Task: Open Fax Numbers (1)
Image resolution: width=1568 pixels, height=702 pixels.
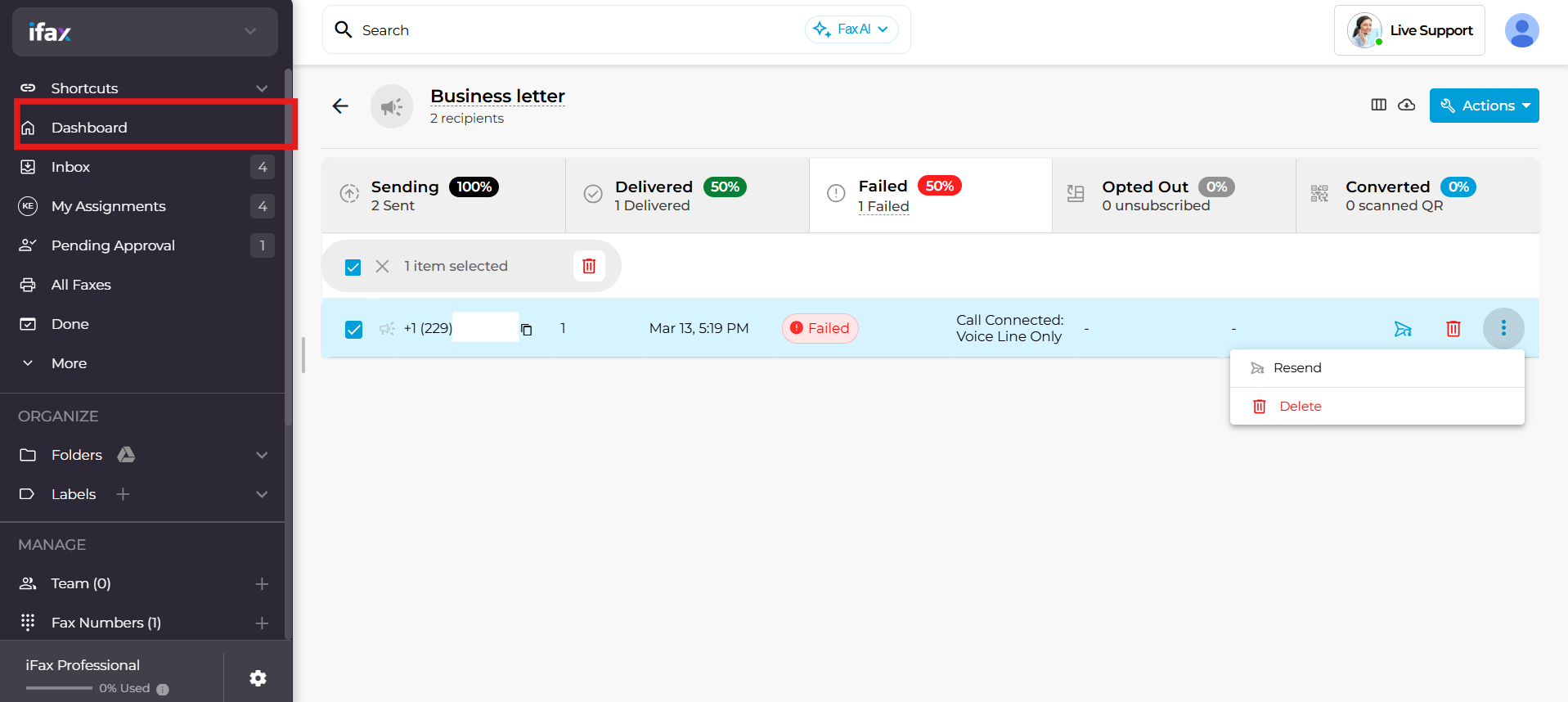Action: (106, 623)
